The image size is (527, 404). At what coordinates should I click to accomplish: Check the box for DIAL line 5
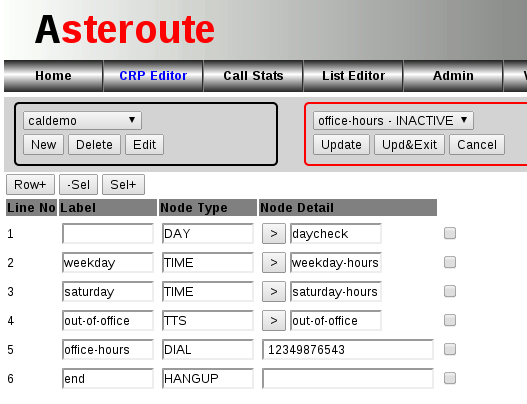[x=450, y=349]
